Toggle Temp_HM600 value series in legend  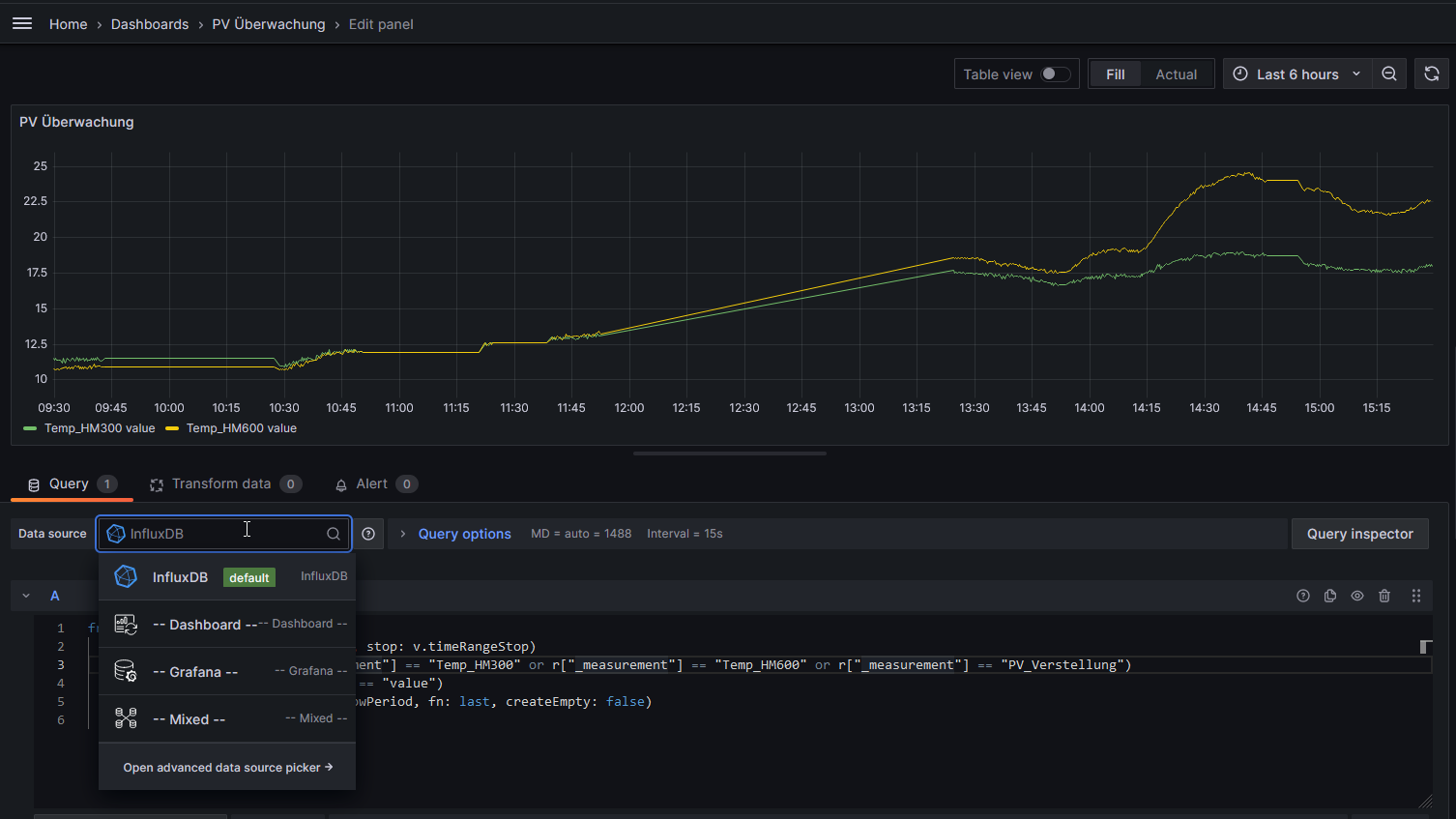(x=242, y=428)
